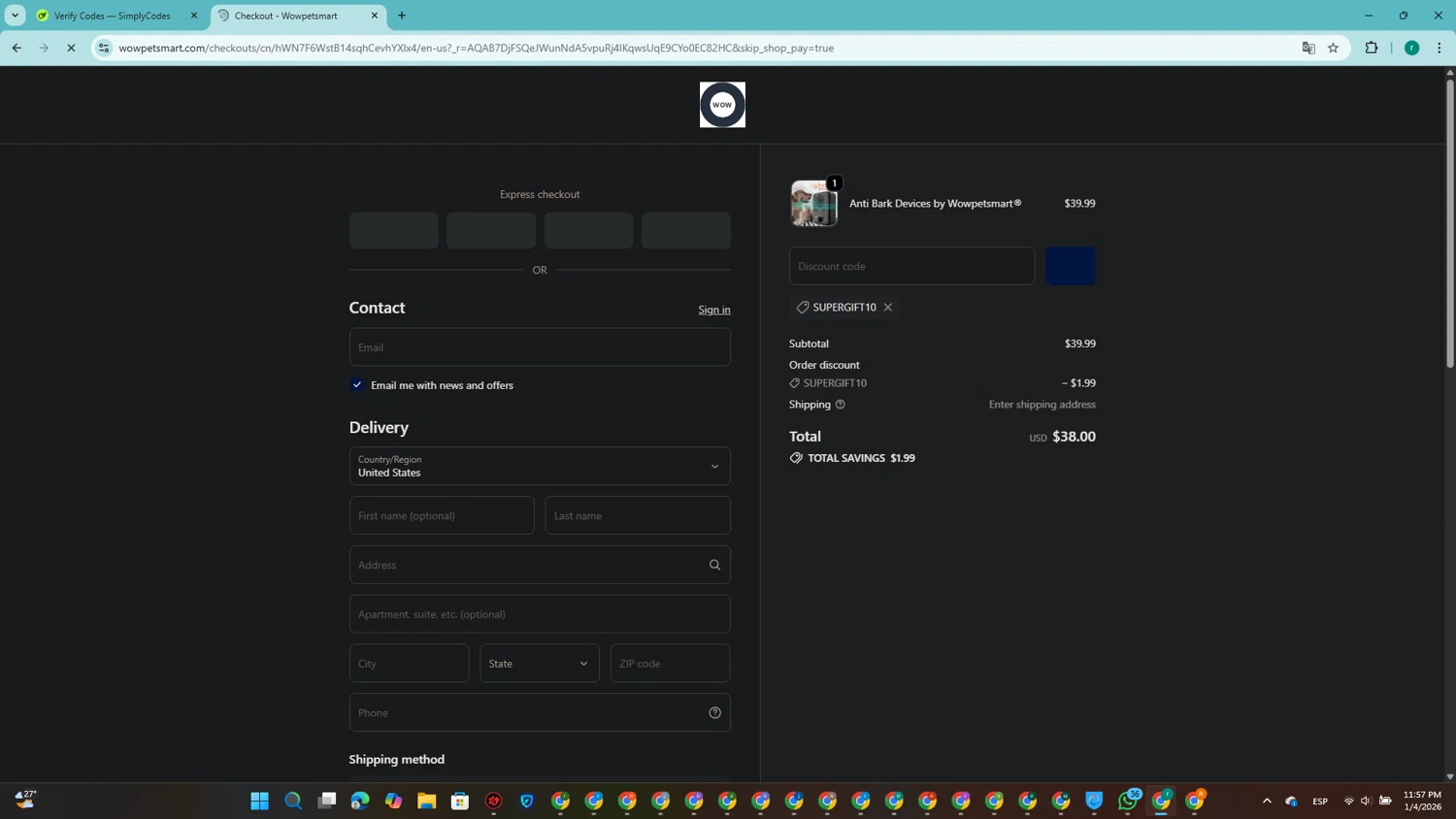Click the first express checkout button
The width and height of the screenshot is (1456, 819).
tap(394, 231)
